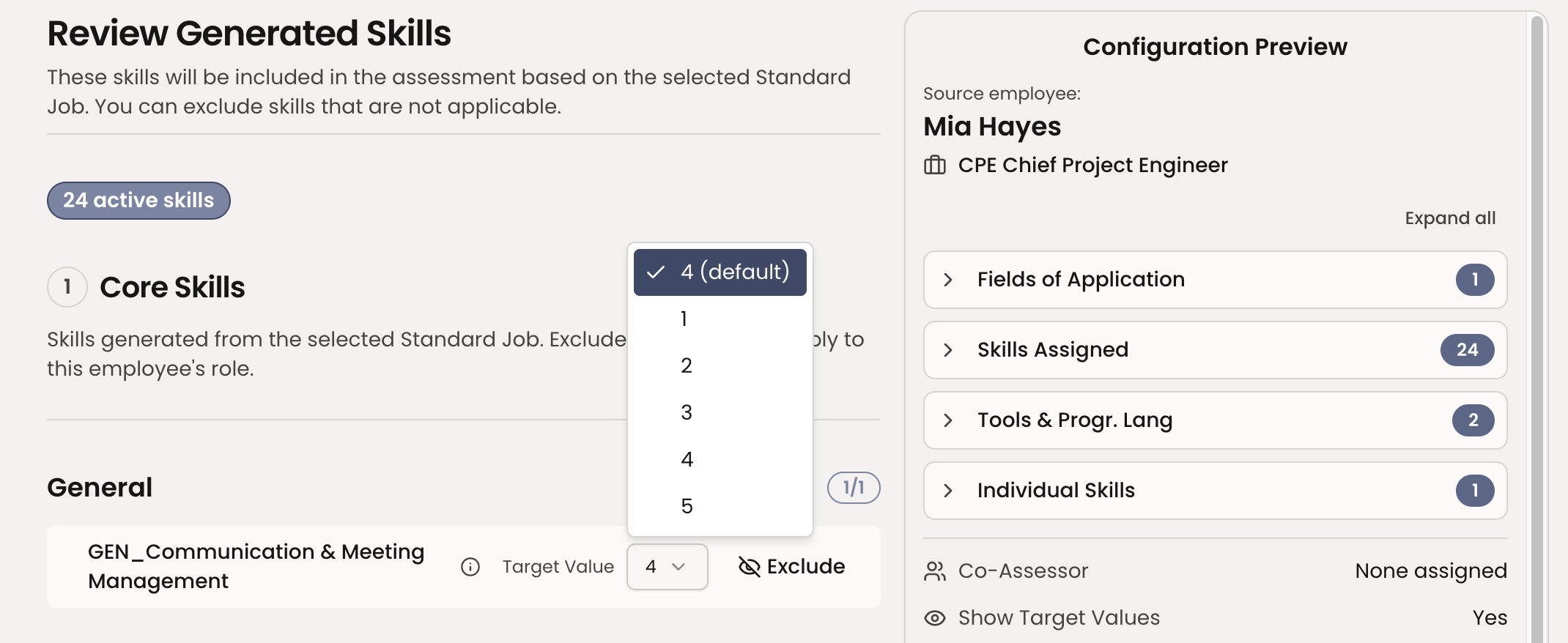Choose target value 3 from list
Image resolution: width=1568 pixels, height=643 pixels.
point(720,413)
